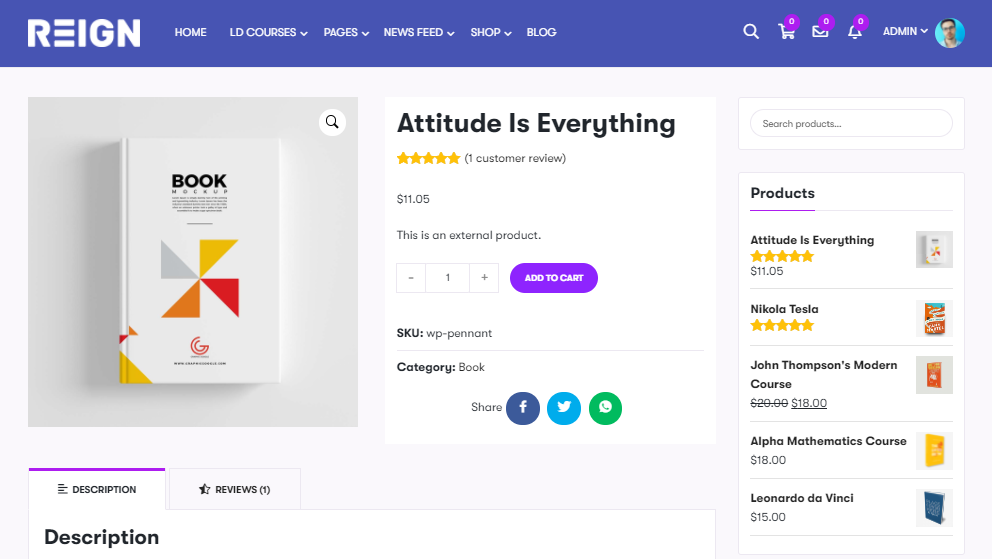
Task: Click the Add to Cart button
Action: [x=554, y=278]
